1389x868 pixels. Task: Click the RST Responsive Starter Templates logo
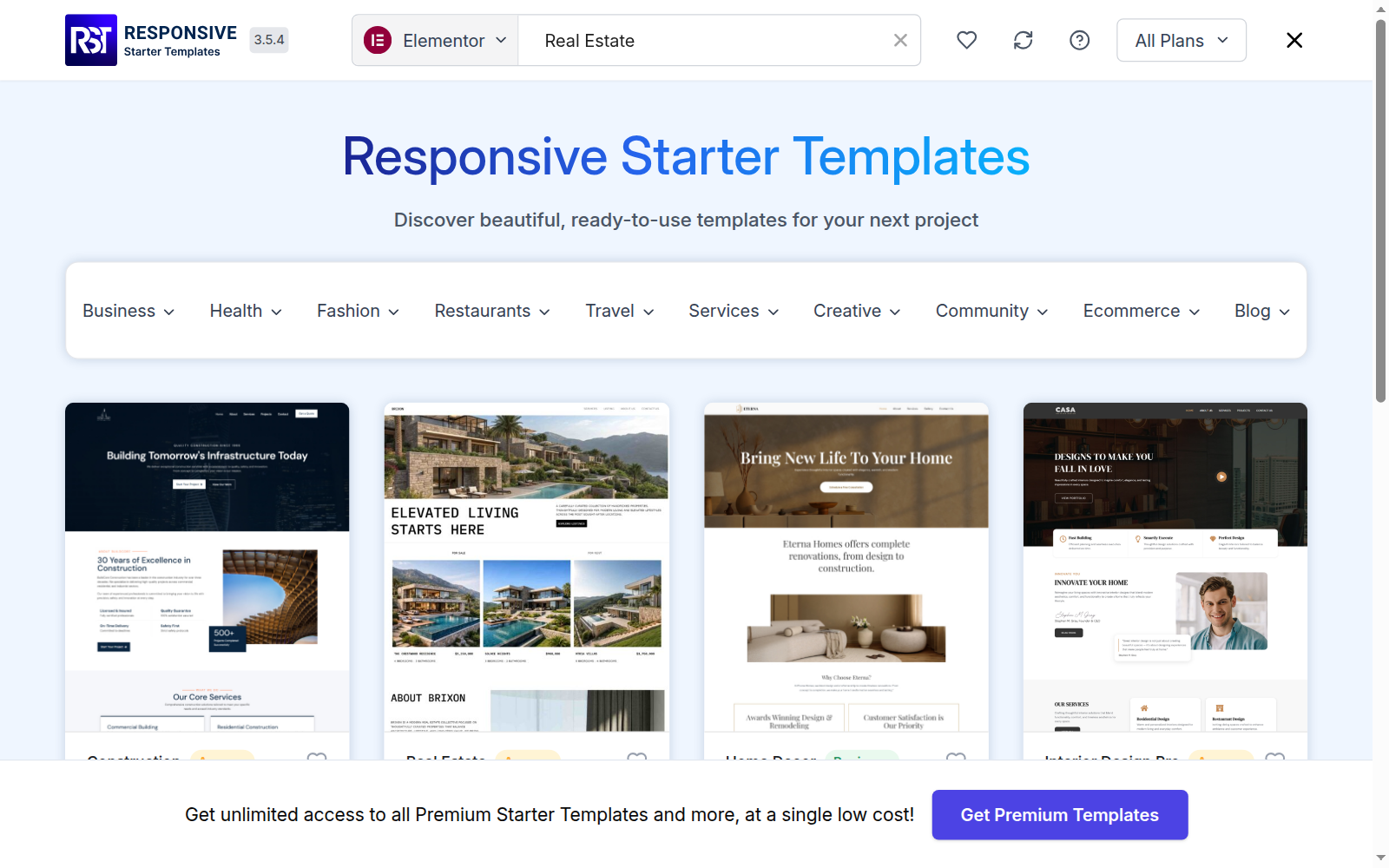coord(152,40)
